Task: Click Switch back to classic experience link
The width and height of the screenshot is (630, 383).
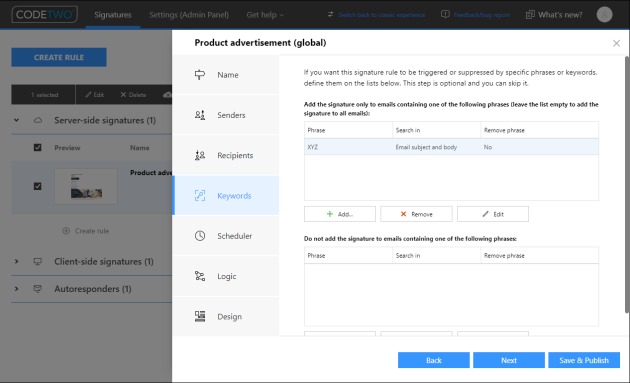Action: pyautogui.click(x=382, y=15)
